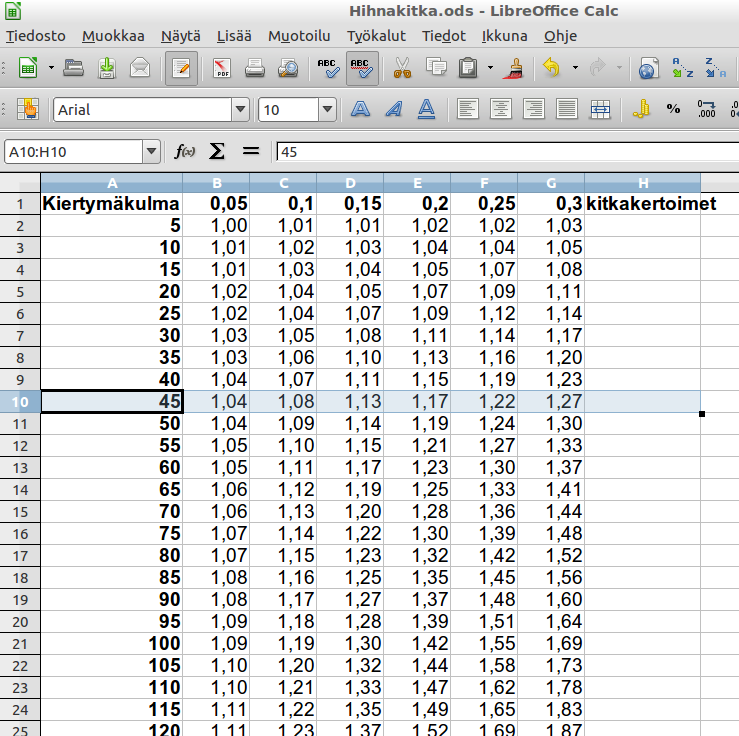Toggle Align Right icon
This screenshot has width=739, height=736.
534,109
